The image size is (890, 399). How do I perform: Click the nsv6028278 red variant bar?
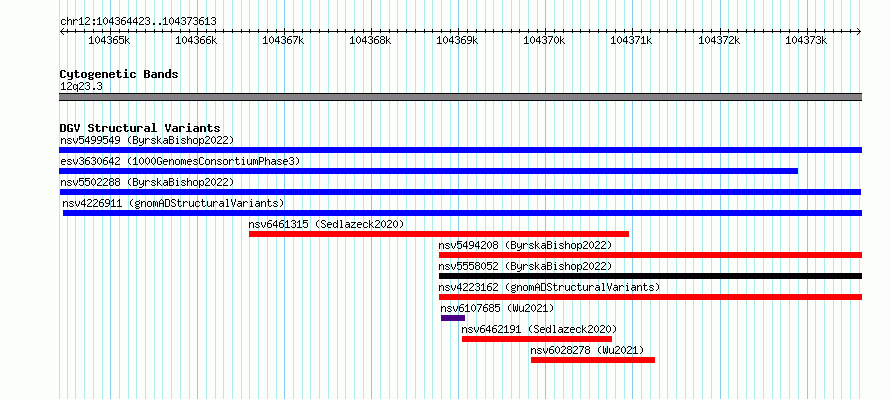(x=593, y=360)
